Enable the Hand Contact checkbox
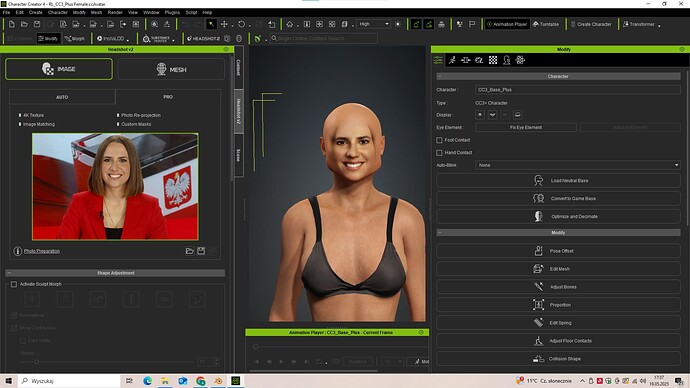 tap(439, 153)
